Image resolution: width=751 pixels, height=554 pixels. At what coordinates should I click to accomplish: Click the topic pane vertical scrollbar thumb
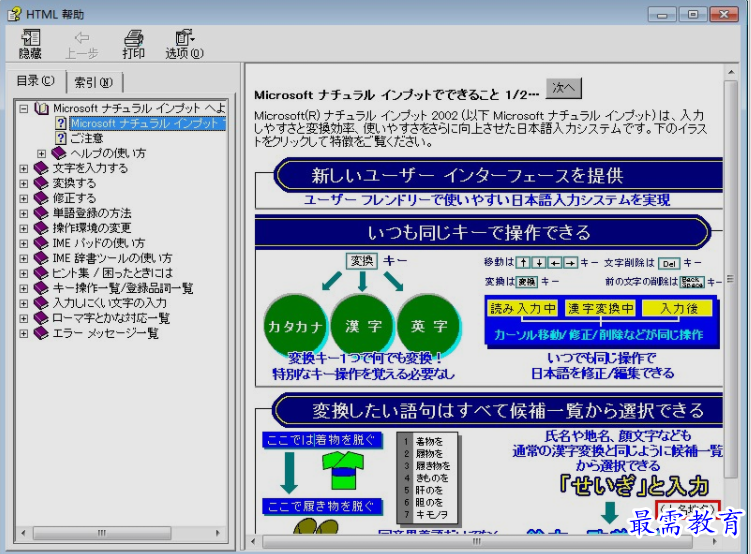coord(731,279)
